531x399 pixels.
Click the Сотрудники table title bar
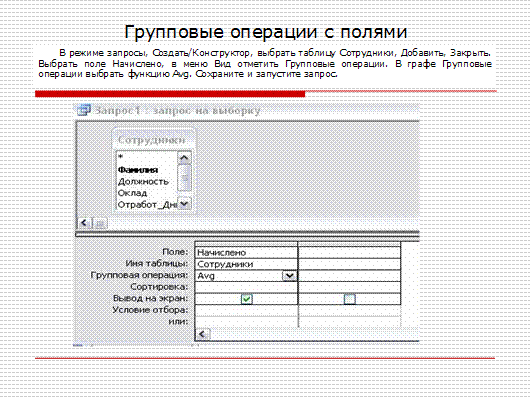pyautogui.click(x=153, y=140)
